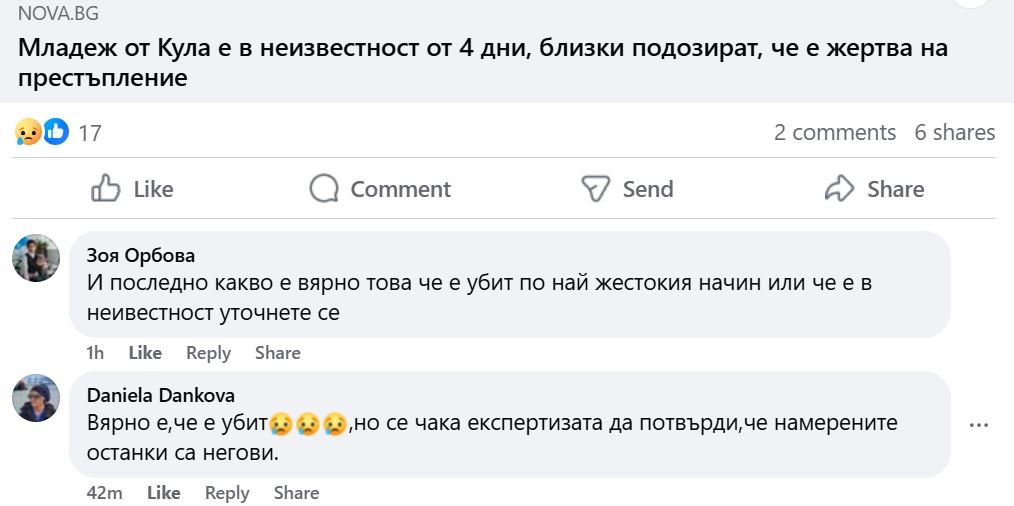View the 6 shares list
The height and width of the screenshot is (506, 1014).
point(954,132)
